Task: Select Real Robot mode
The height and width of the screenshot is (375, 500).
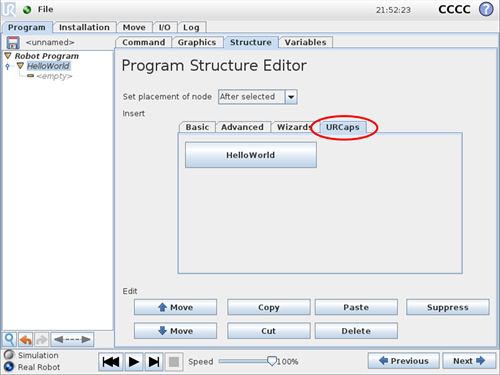Action: point(32,367)
